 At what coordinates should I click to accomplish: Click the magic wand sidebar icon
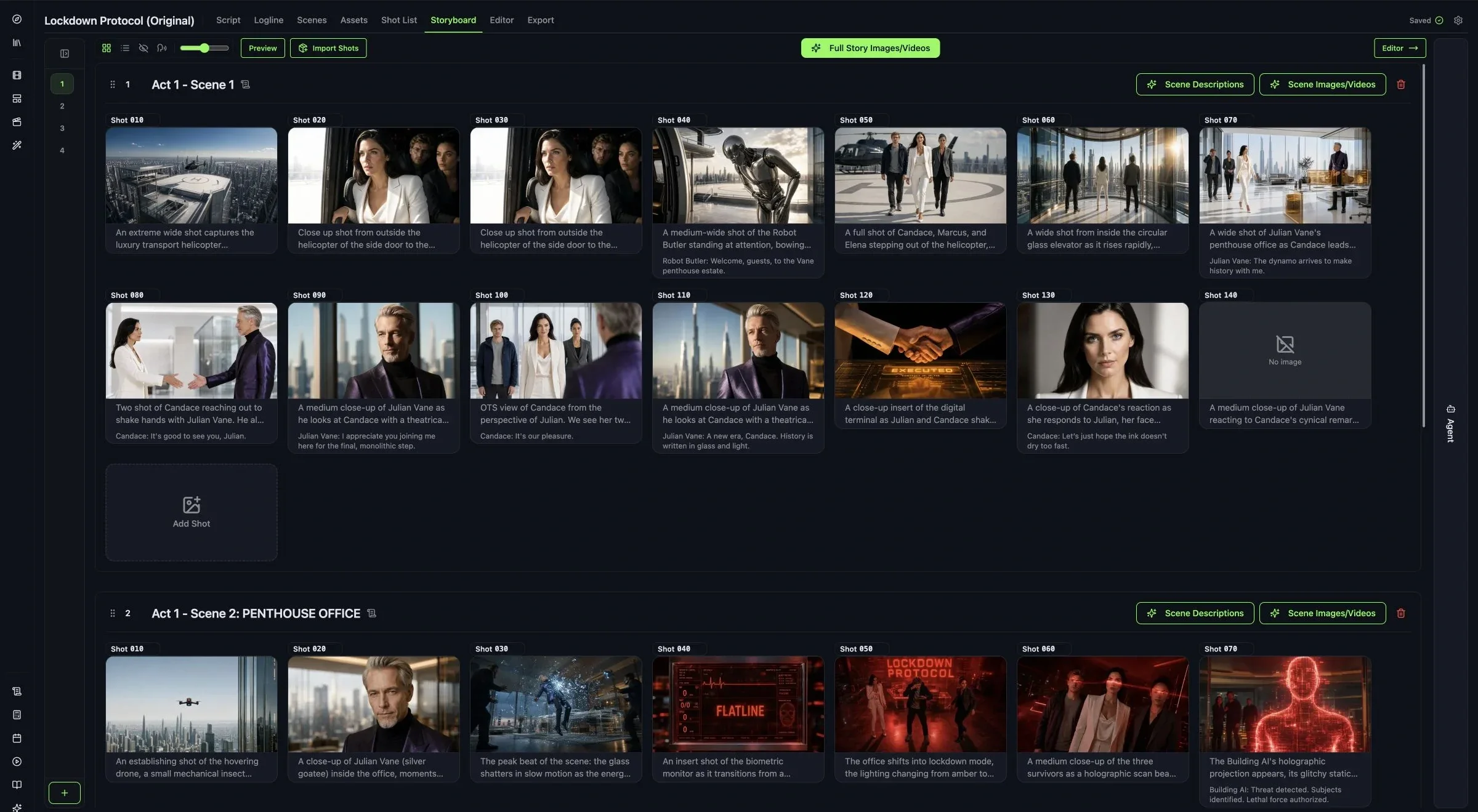pos(17,145)
